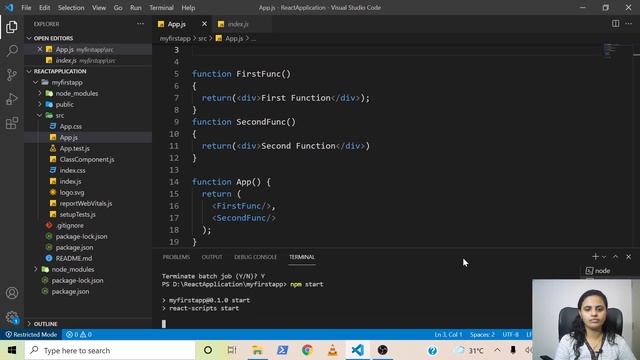Open the View menu
Screen dimensions: 640x360
[99, 7]
